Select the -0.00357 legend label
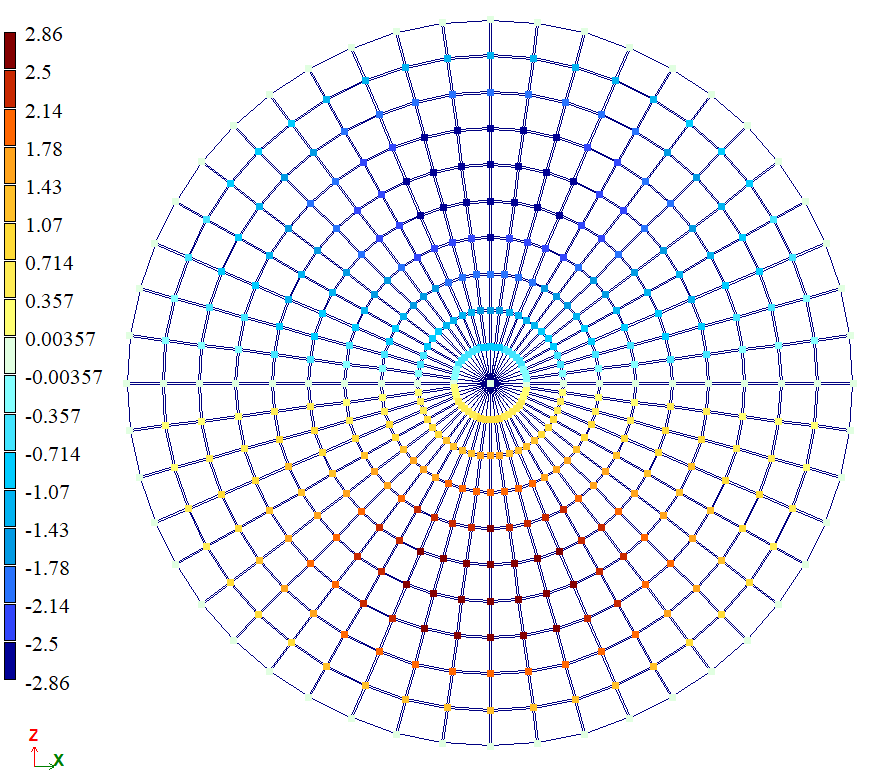This screenshot has height=781, width=873. (x=62, y=378)
